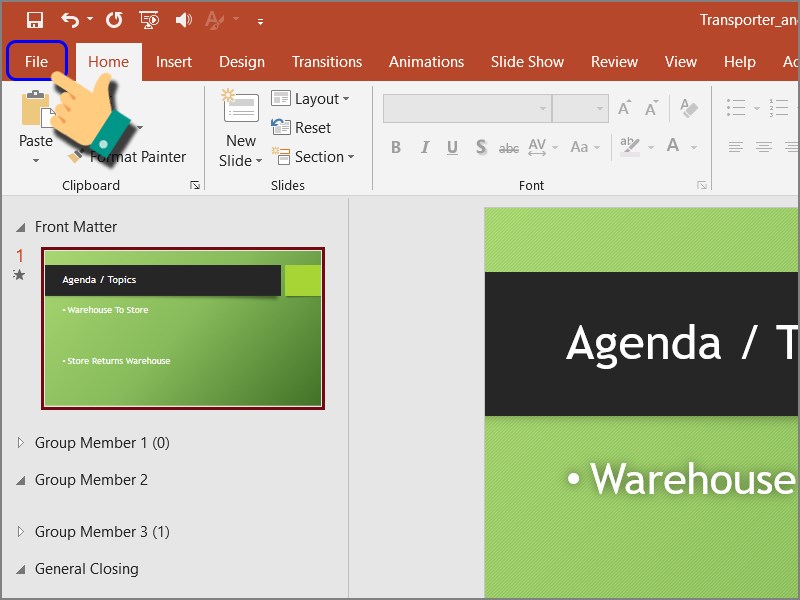Toggle bold formatting

tap(395, 146)
